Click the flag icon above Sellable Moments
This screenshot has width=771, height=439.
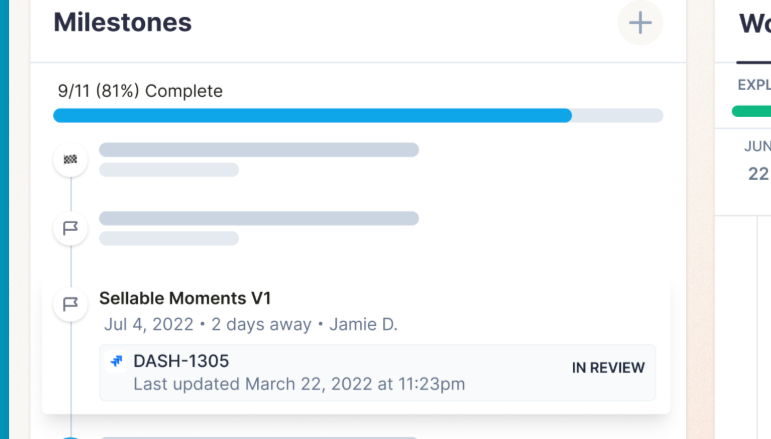(70, 228)
